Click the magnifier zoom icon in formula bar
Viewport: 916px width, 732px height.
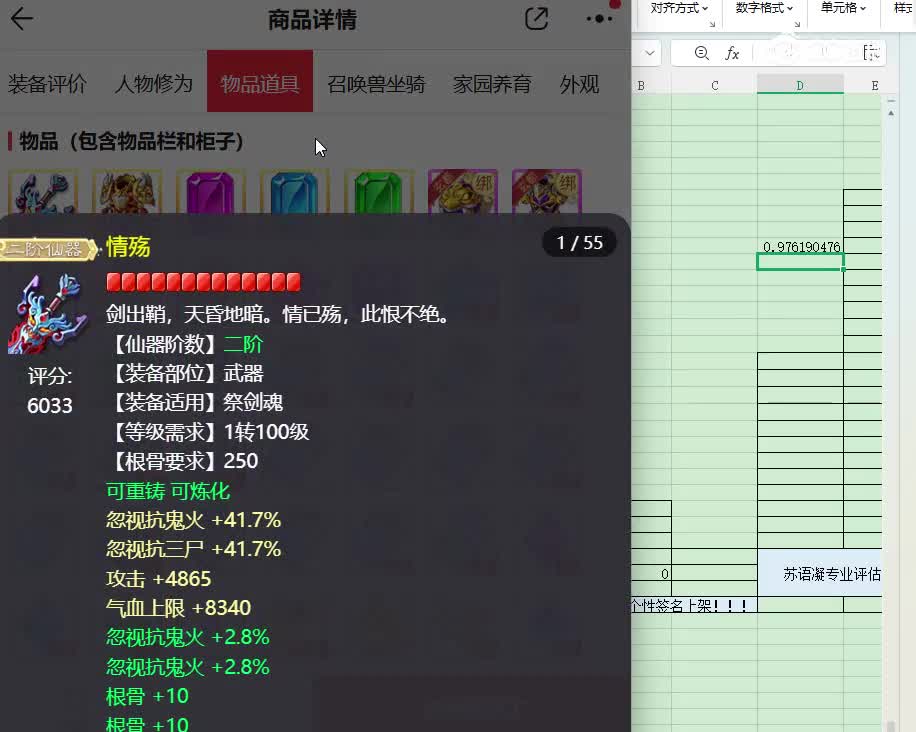click(702, 53)
